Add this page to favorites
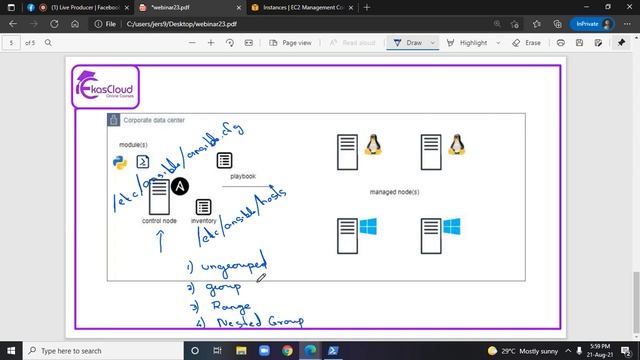This screenshot has width=640, height=360. pos(515,24)
